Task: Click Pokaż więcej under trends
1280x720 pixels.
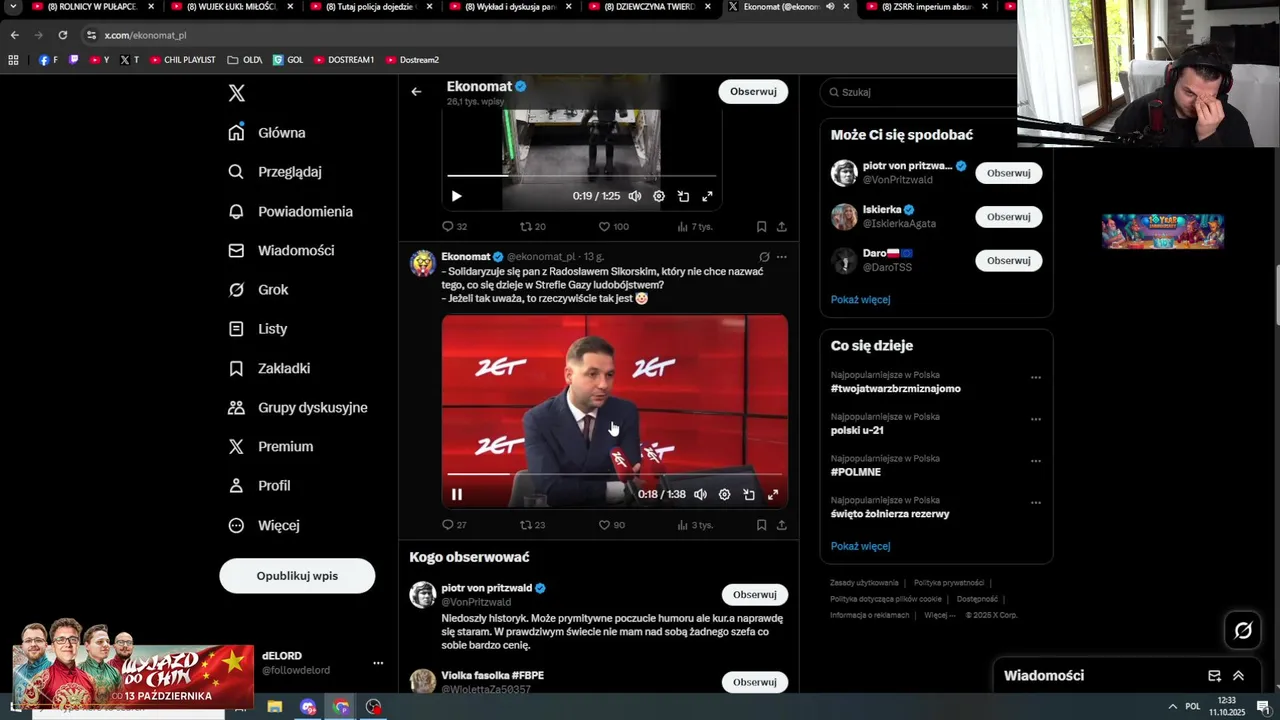Action: (860, 547)
